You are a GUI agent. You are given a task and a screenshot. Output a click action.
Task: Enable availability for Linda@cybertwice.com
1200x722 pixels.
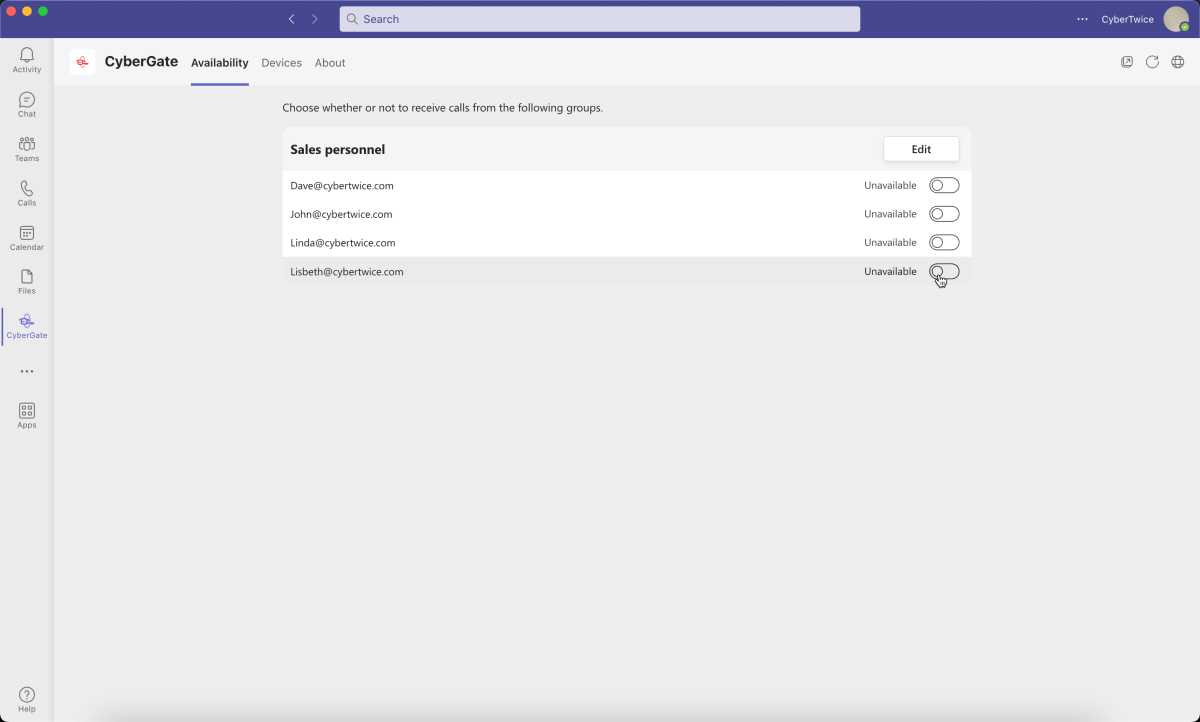pos(944,242)
